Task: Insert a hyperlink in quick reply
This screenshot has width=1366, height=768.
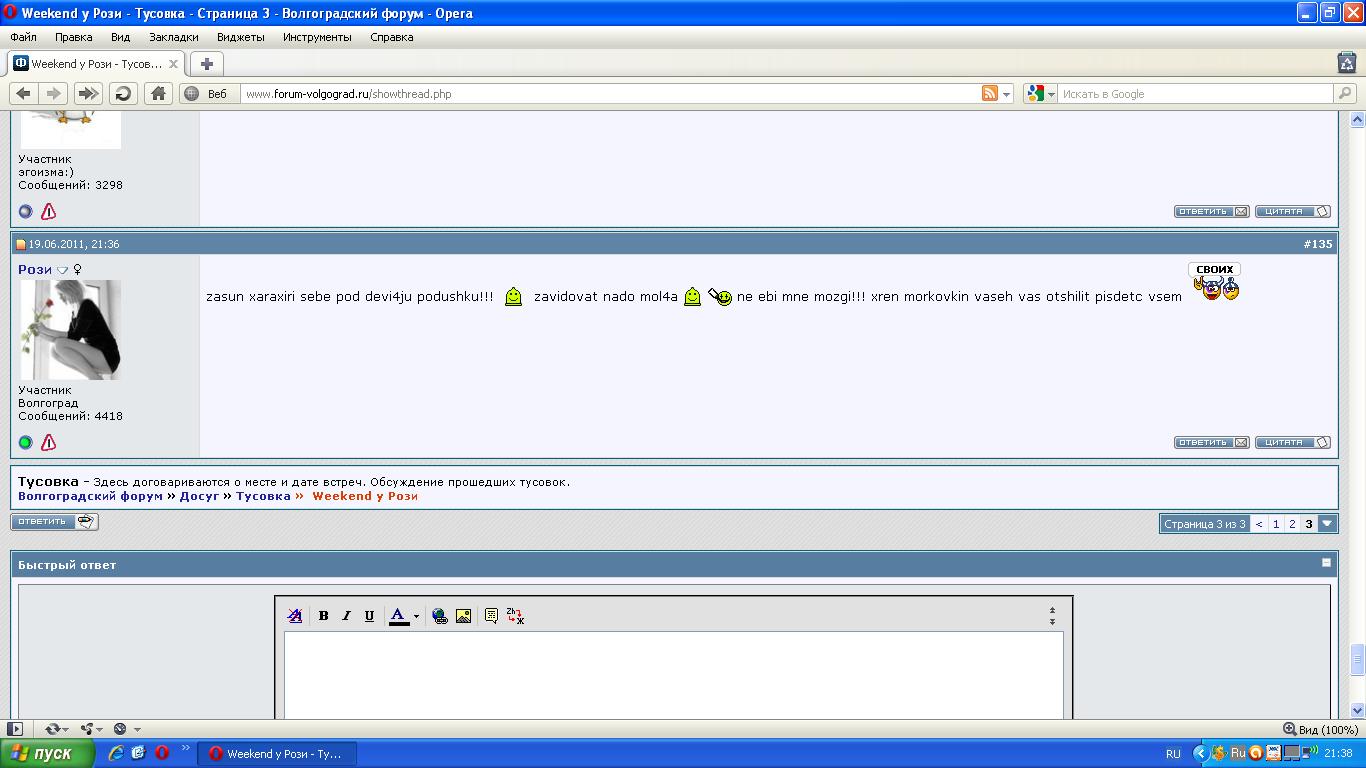Action: [x=440, y=616]
